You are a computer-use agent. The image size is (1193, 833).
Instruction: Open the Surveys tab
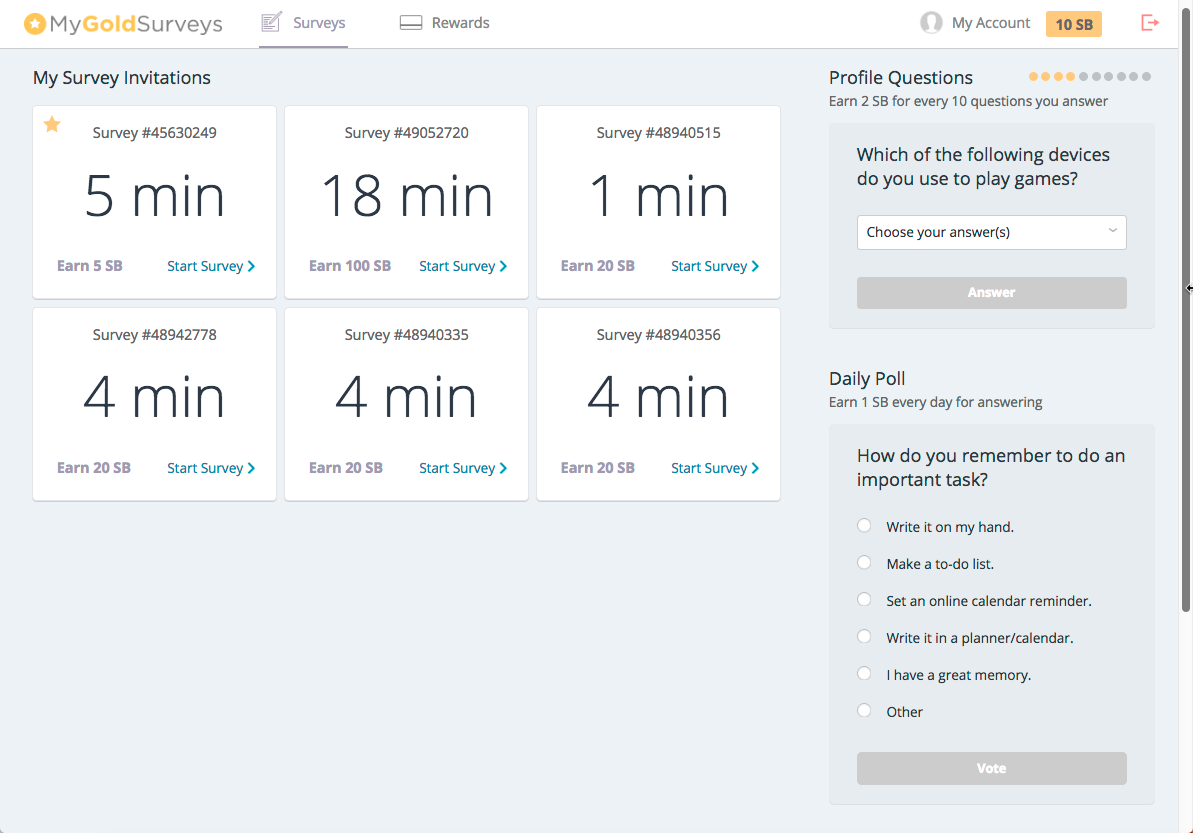point(318,23)
